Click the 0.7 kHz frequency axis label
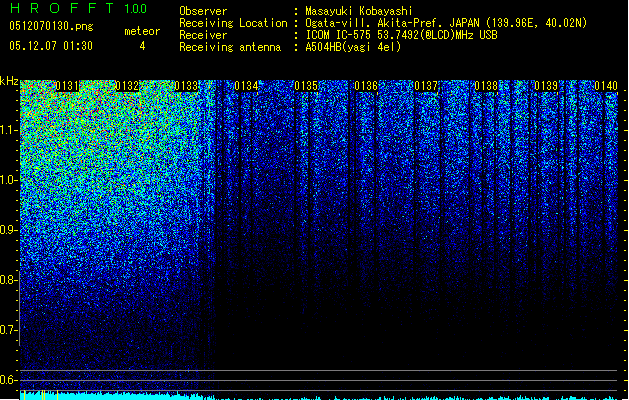 9,330
